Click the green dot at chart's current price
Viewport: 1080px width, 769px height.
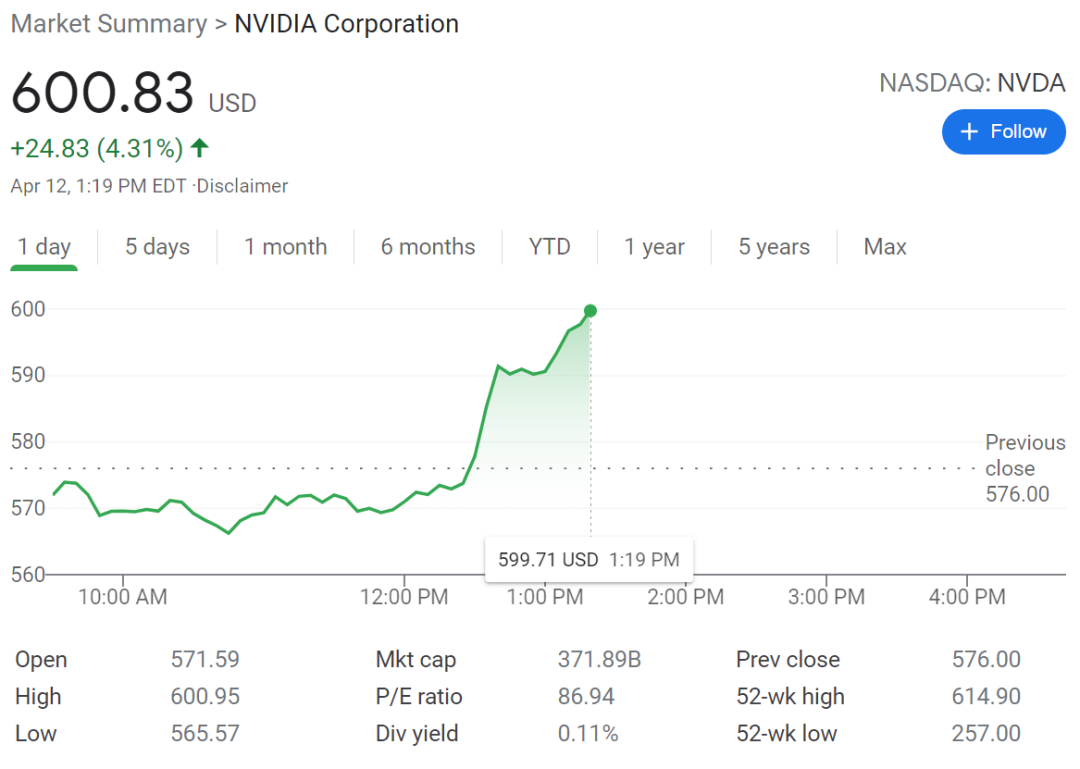coord(590,311)
